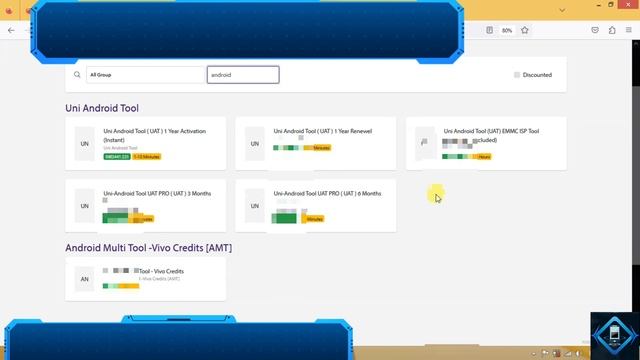
Task: Open the volume speaker tray icon
Action: click(x=578, y=353)
